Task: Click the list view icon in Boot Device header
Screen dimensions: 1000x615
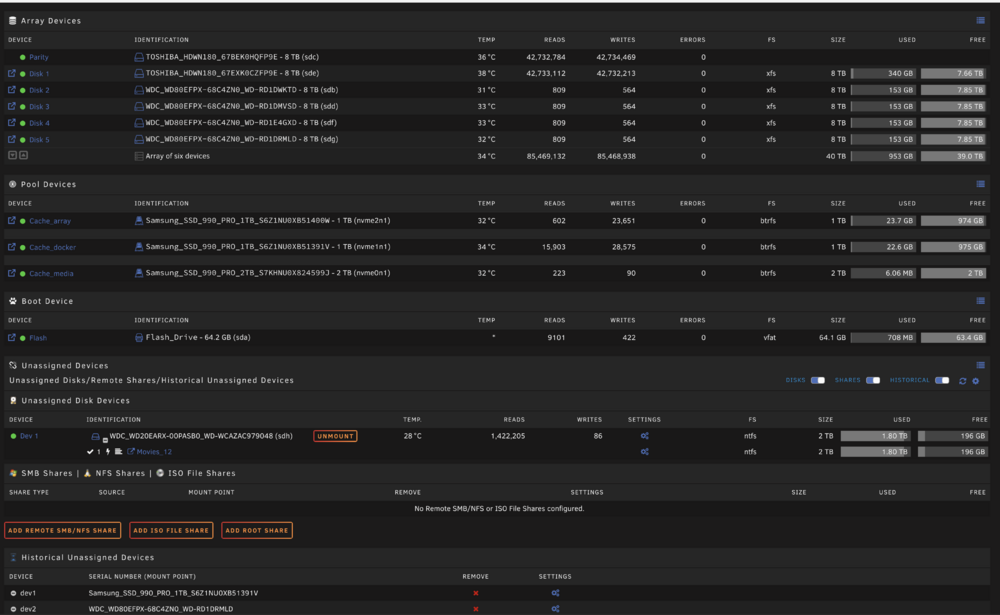Action: pyautogui.click(x=980, y=300)
